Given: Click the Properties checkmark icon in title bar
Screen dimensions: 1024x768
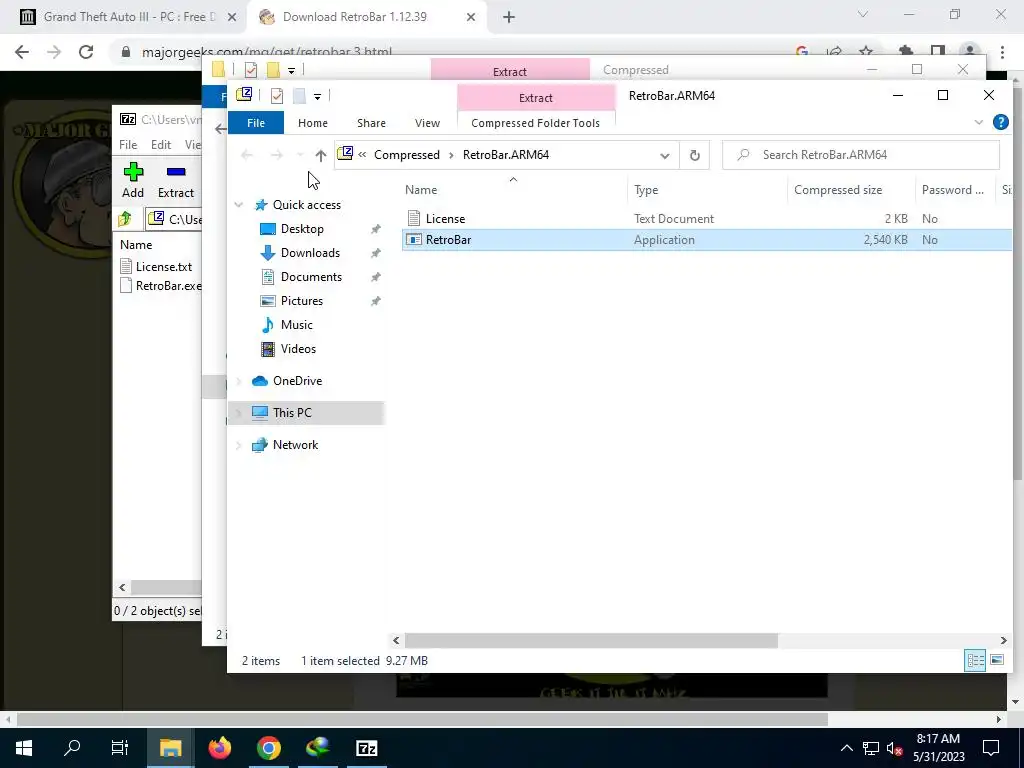Looking at the screenshot, I should (277, 96).
